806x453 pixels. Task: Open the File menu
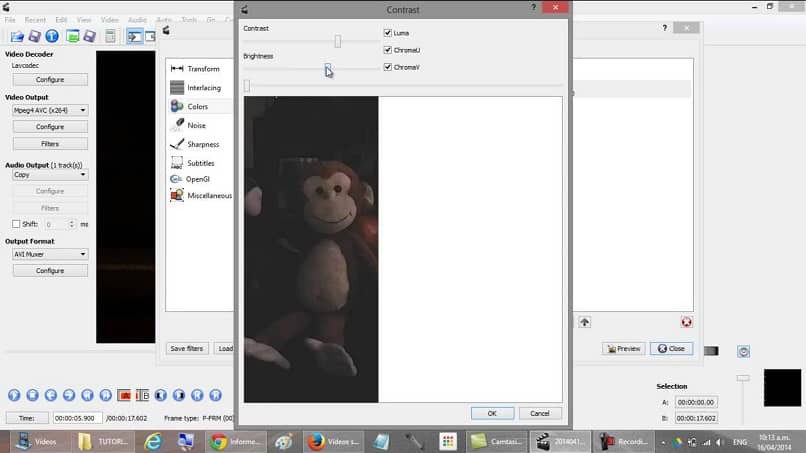coord(10,20)
